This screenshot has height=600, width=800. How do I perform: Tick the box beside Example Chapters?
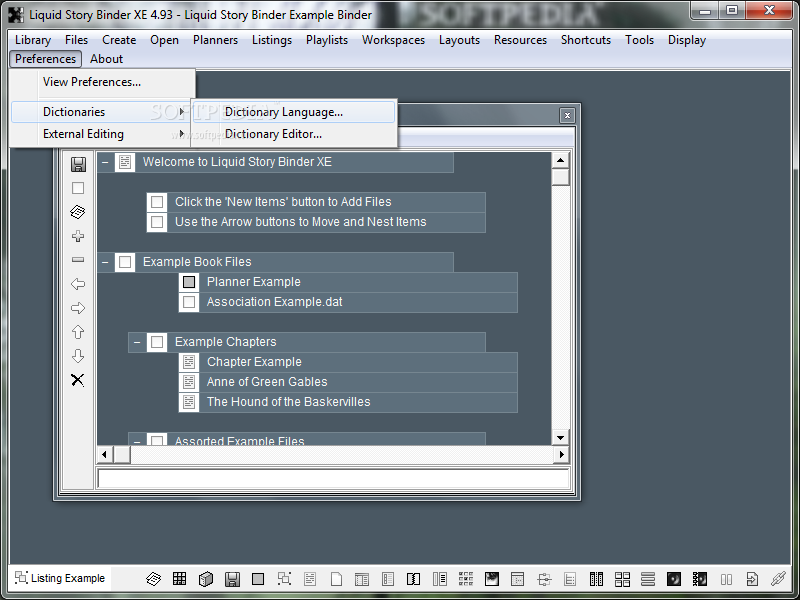point(157,342)
